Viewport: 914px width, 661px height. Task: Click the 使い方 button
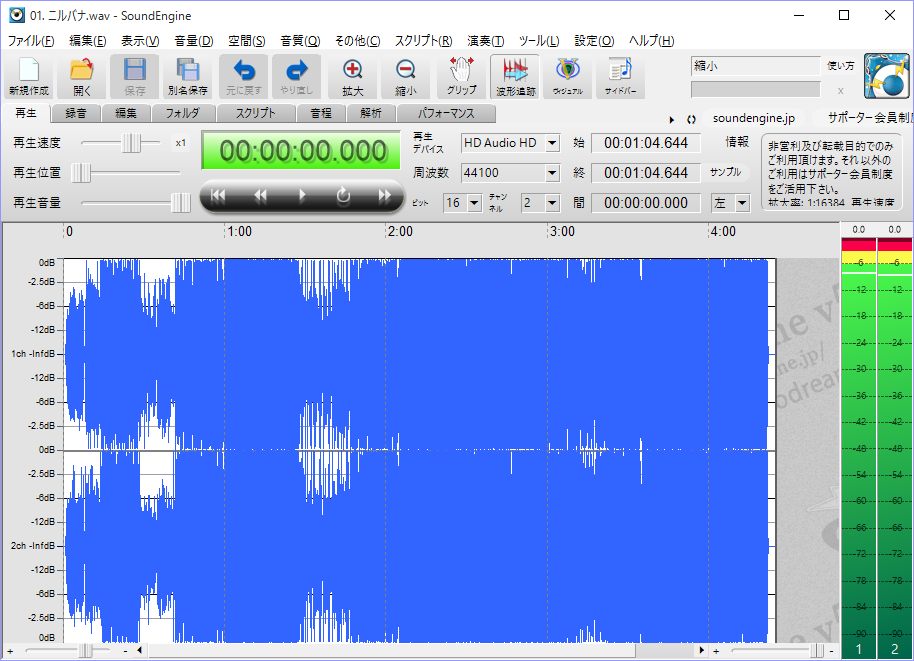[x=841, y=66]
